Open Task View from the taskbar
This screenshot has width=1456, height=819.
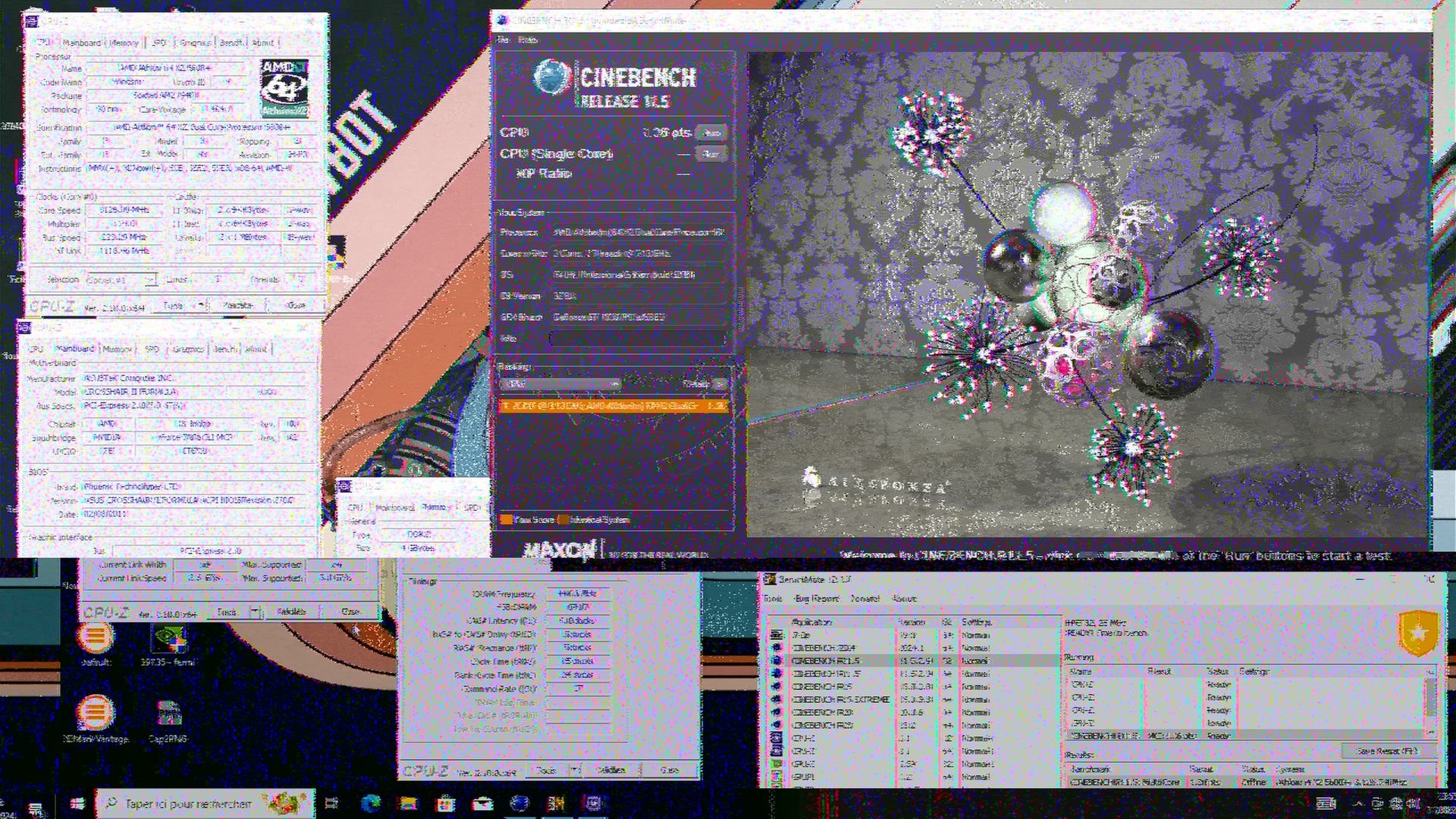pos(331,804)
